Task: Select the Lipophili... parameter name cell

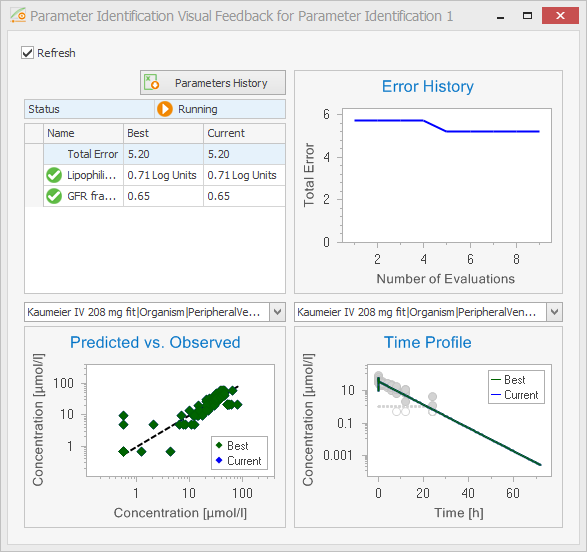Action: [x=83, y=175]
